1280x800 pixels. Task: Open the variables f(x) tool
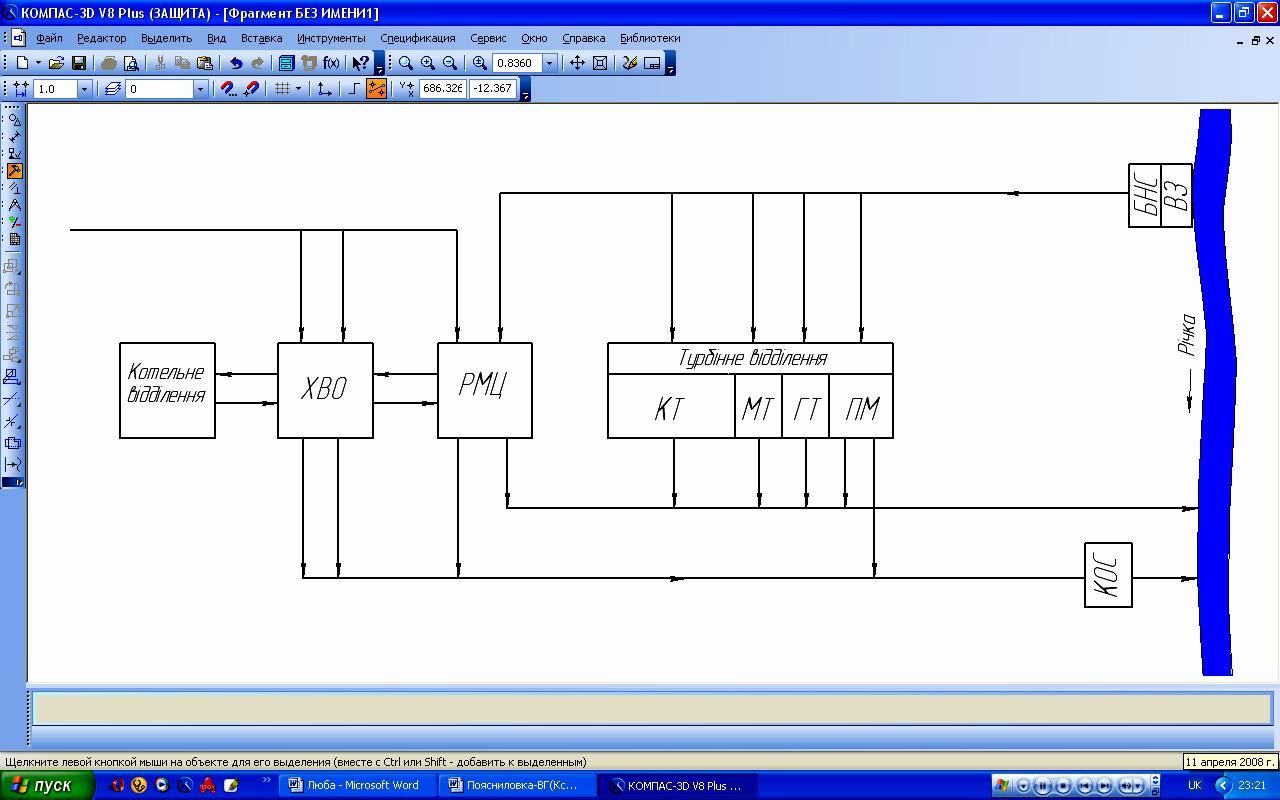(x=331, y=63)
